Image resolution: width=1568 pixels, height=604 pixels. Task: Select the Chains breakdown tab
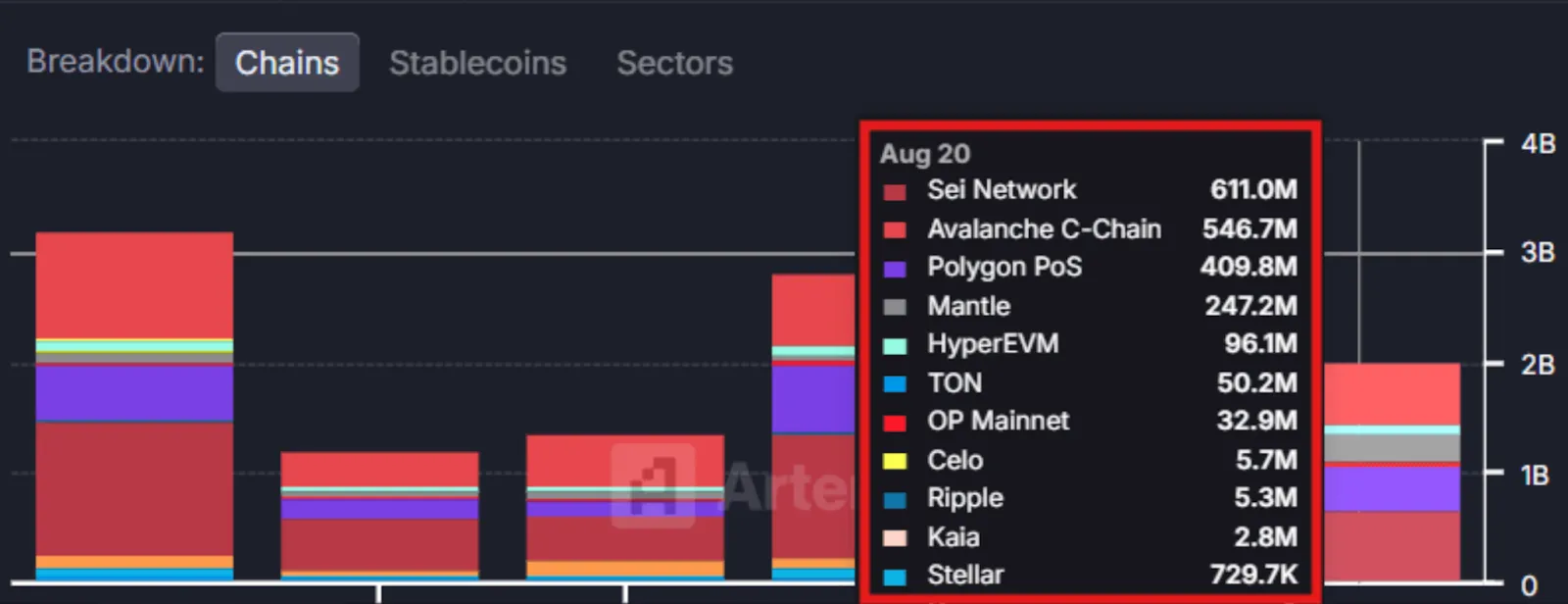tap(287, 63)
